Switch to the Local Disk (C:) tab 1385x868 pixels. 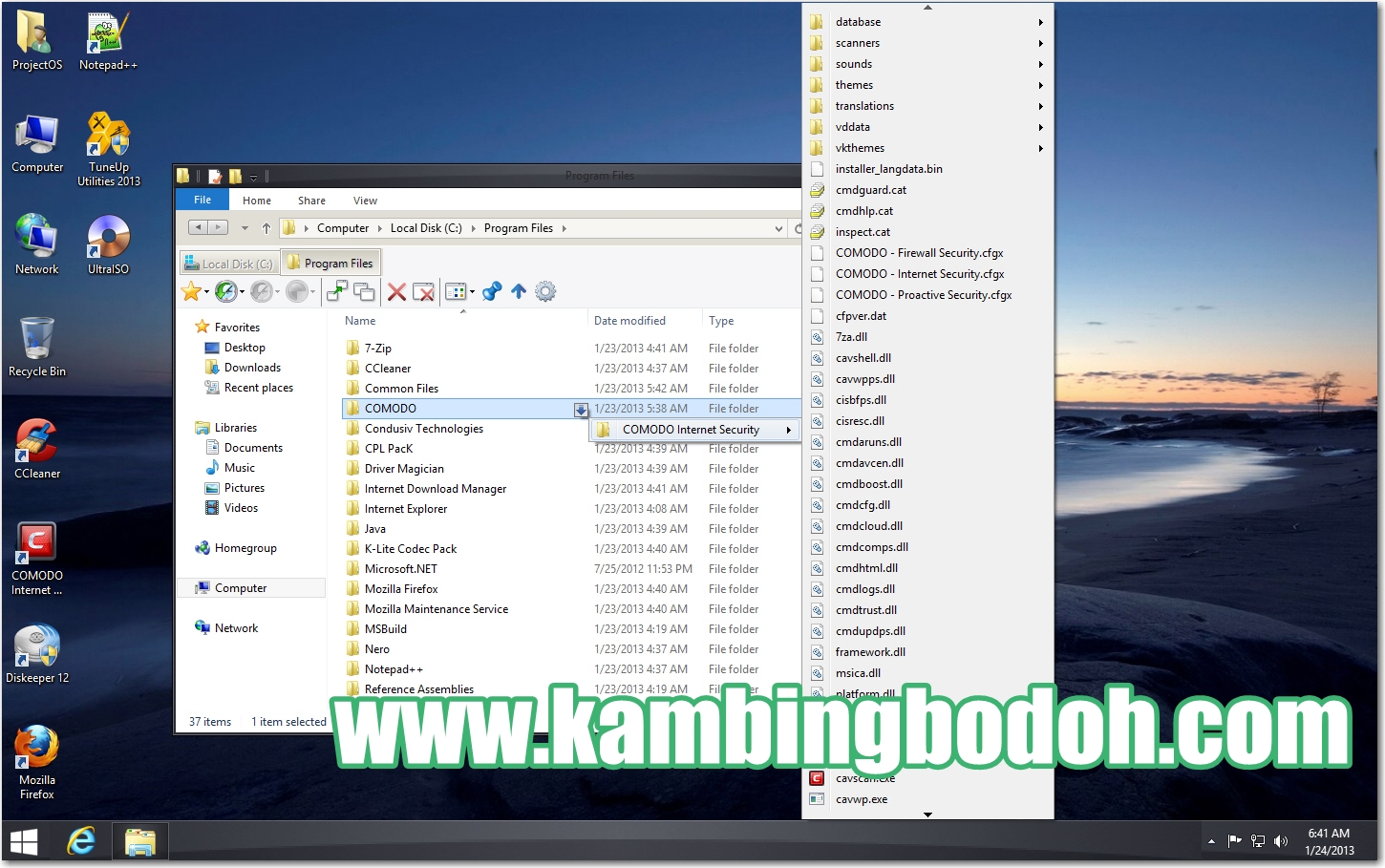228,264
